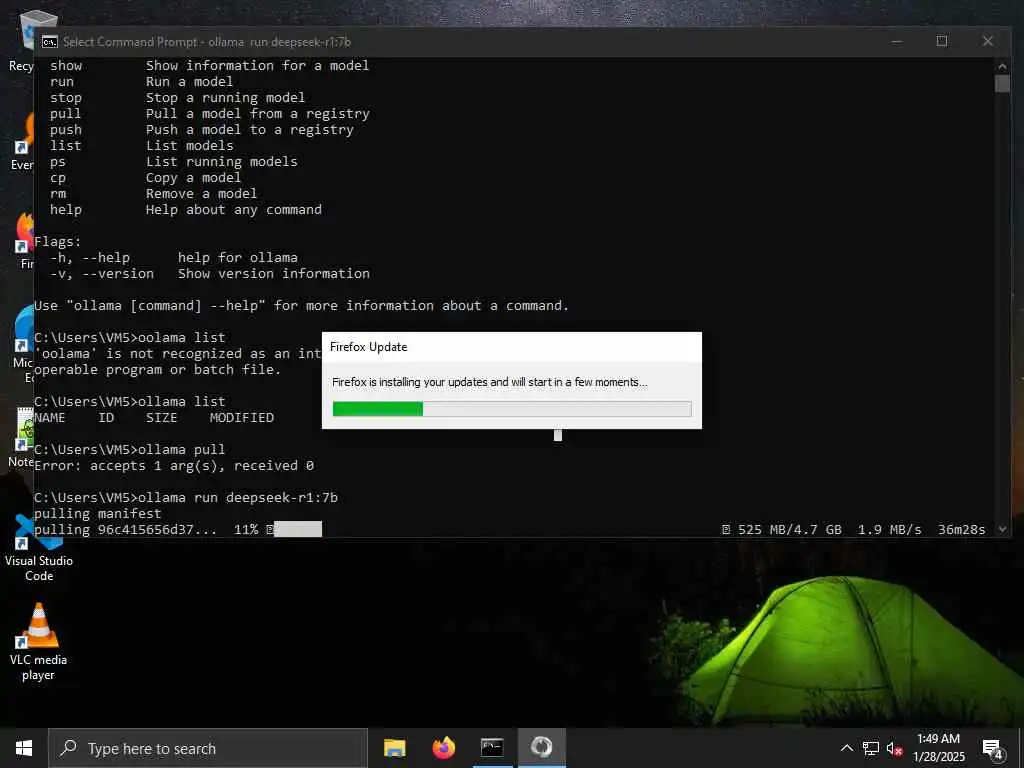Click the 'oolama list' mistyped command line
The width and height of the screenshot is (1024, 768).
point(130,338)
